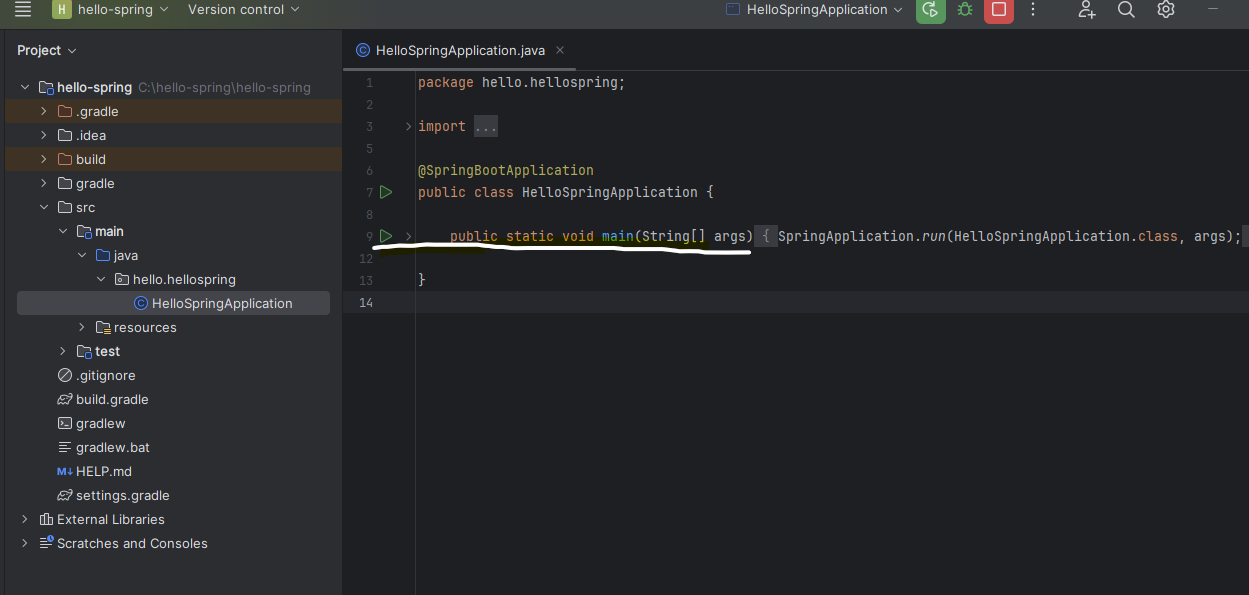Expand External Libraries node
Image resolution: width=1249 pixels, height=595 pixels.
click(24, 519)
